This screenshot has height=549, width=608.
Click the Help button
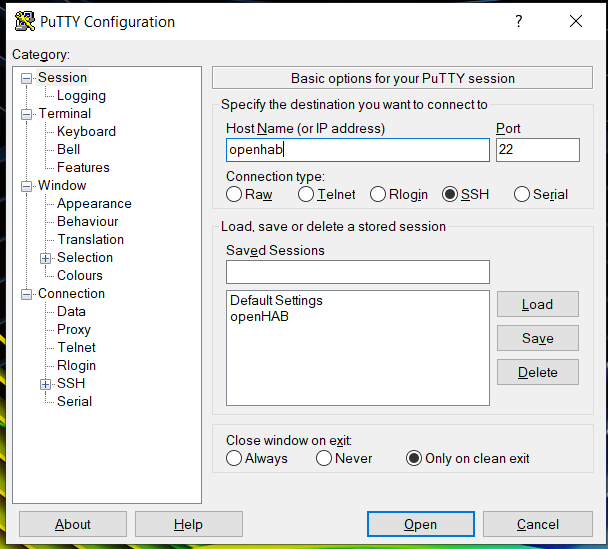pos(189,524)
